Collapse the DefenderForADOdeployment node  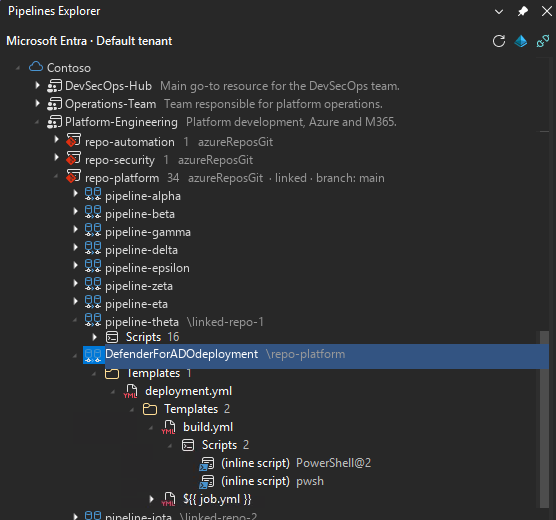pyautogui.click(x=75, y=356)
